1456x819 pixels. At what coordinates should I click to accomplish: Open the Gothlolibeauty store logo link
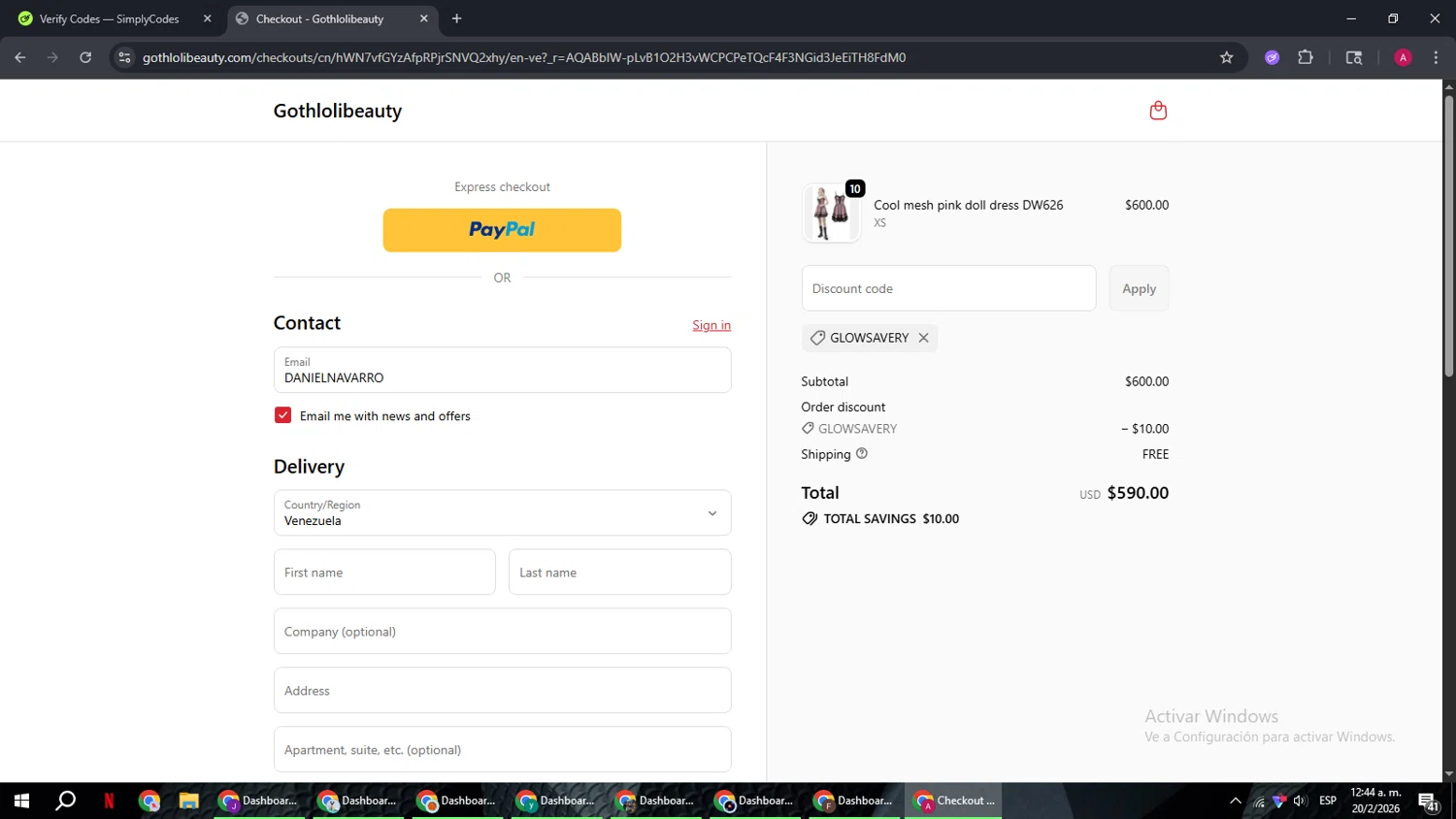click(x=338, y=111)
